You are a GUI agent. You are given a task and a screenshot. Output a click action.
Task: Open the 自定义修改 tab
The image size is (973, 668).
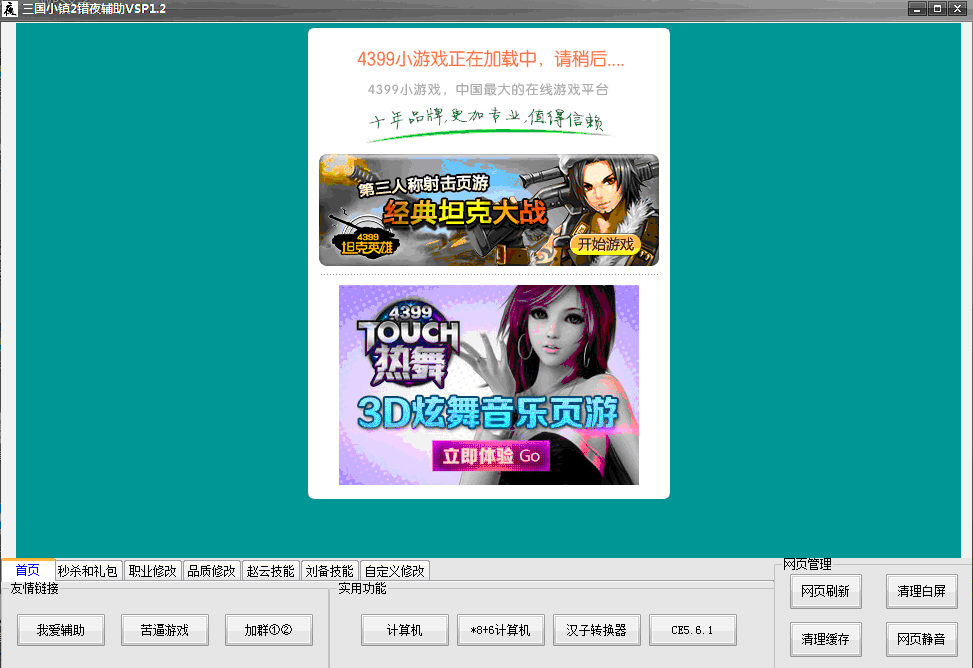point(395,571)
